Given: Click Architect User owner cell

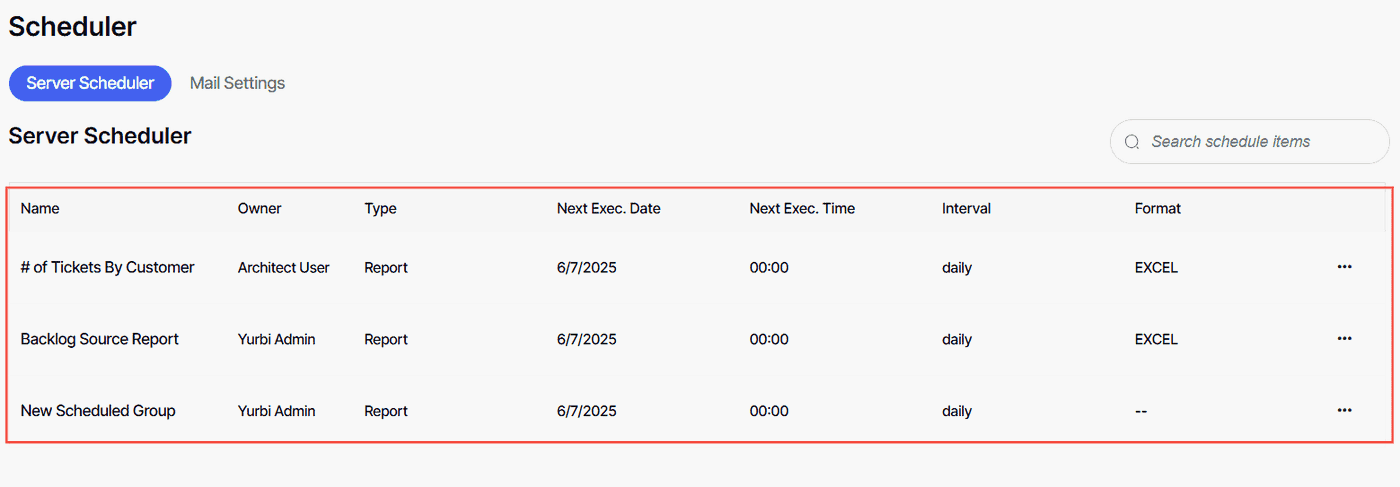Looking at the screenshot, I should (284, 267).
